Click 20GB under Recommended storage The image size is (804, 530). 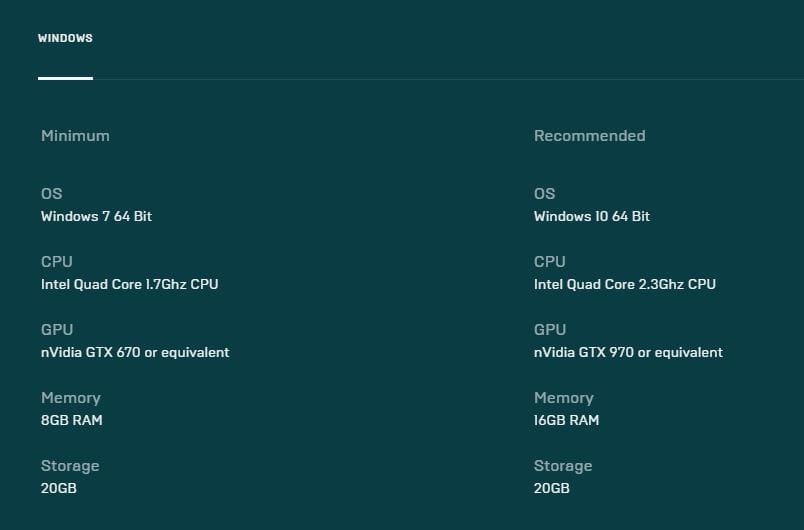(x=552, y=488)
